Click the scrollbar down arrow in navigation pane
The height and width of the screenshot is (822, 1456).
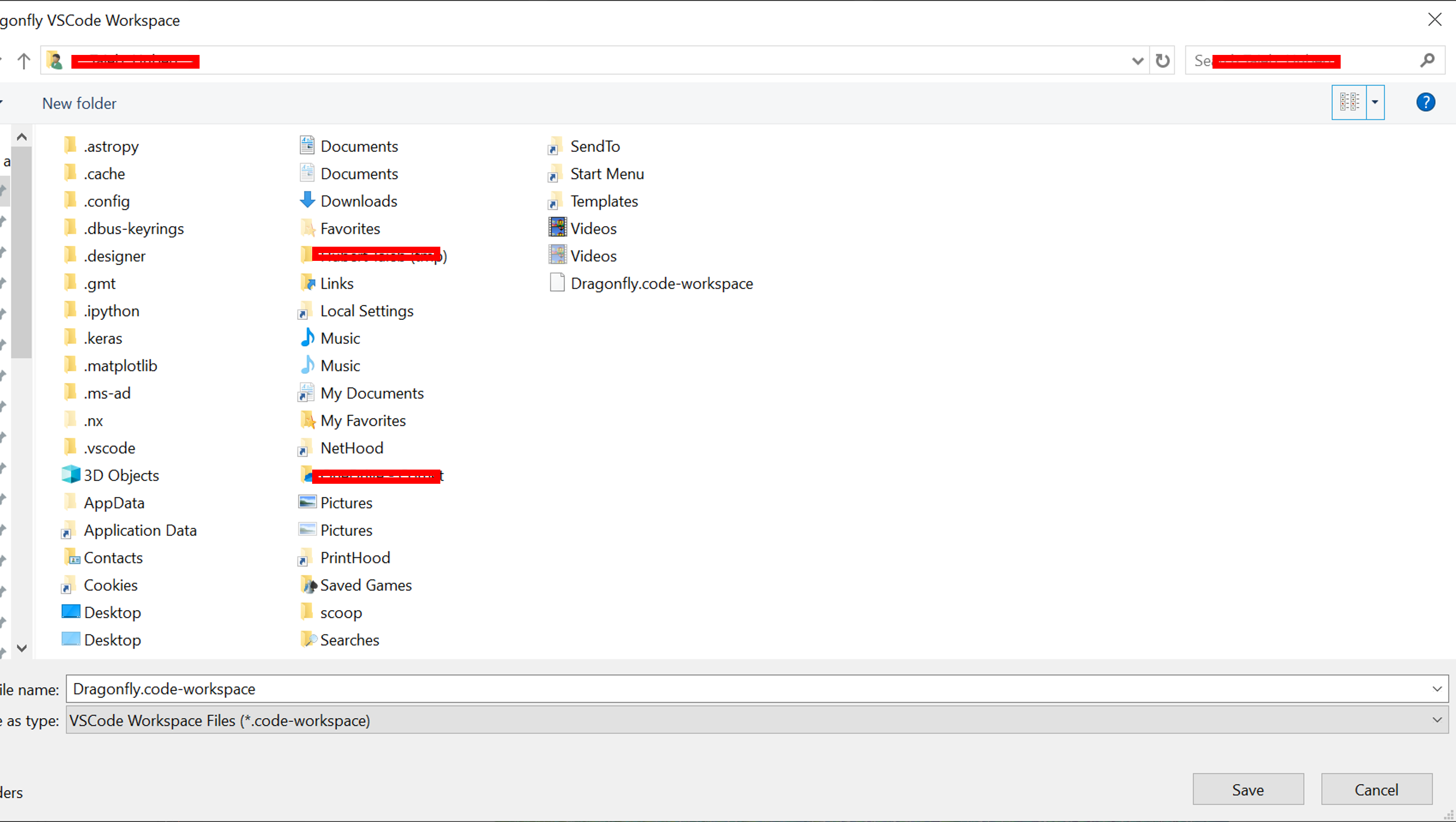tap(22, 648)
